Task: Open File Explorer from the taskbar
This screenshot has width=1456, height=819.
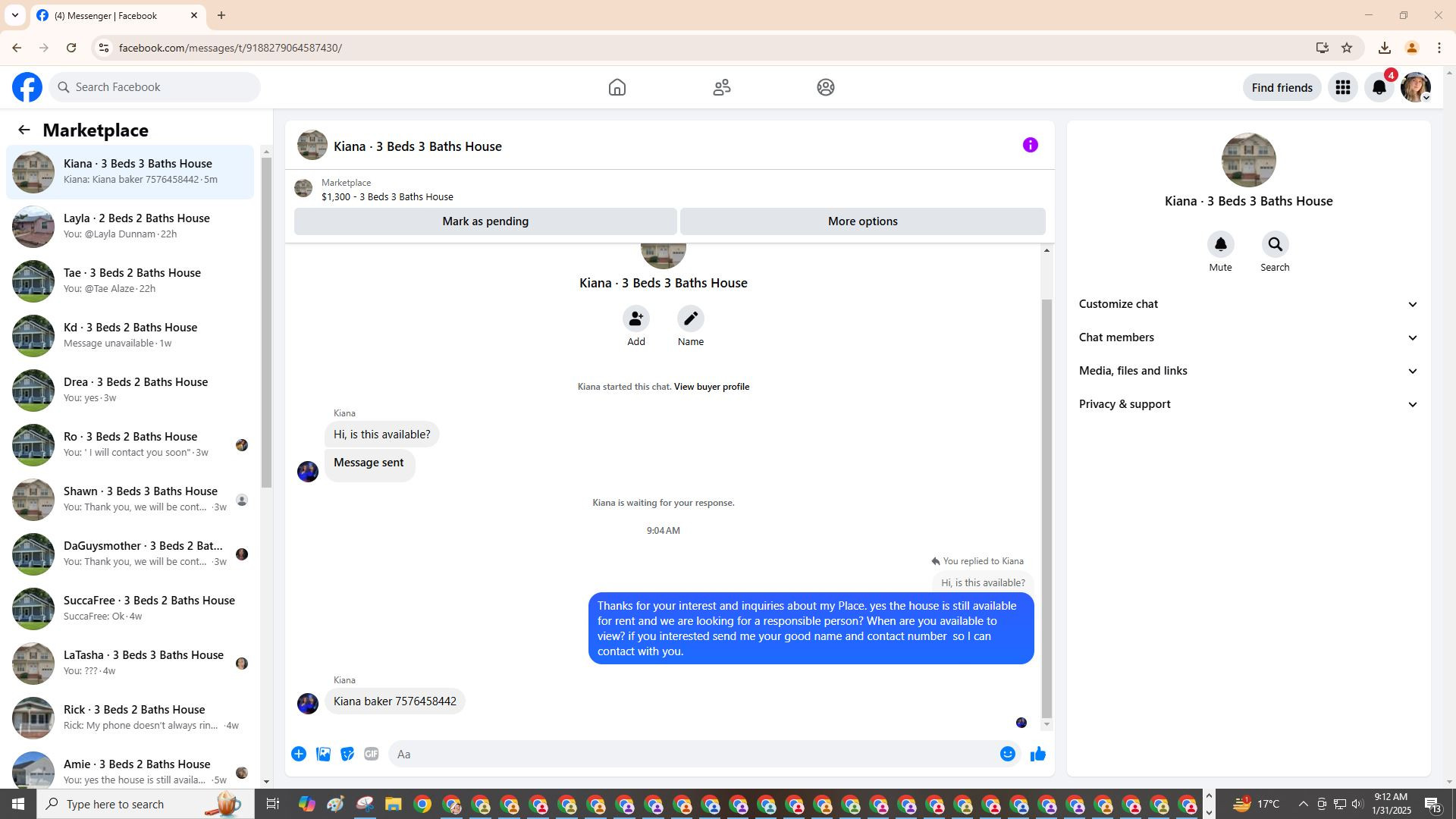Action: [x=393, y=804]
